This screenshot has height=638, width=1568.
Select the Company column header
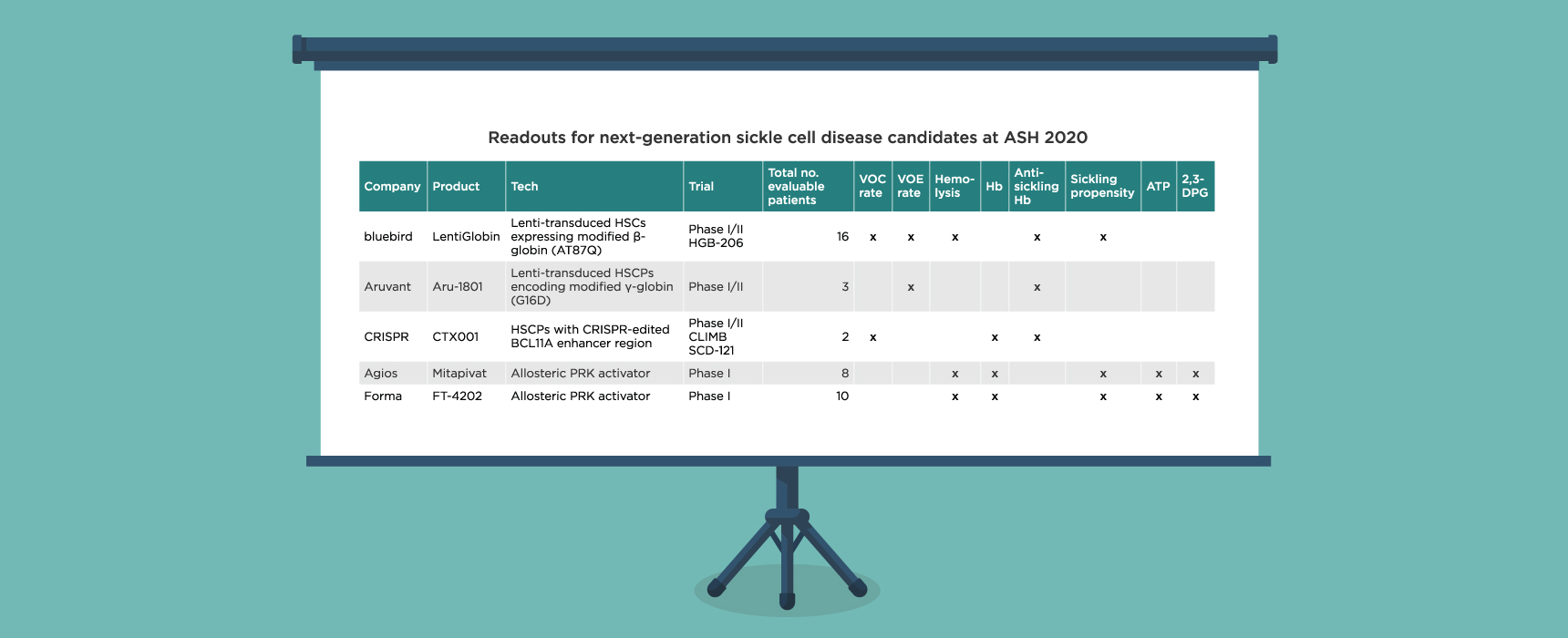393,186
